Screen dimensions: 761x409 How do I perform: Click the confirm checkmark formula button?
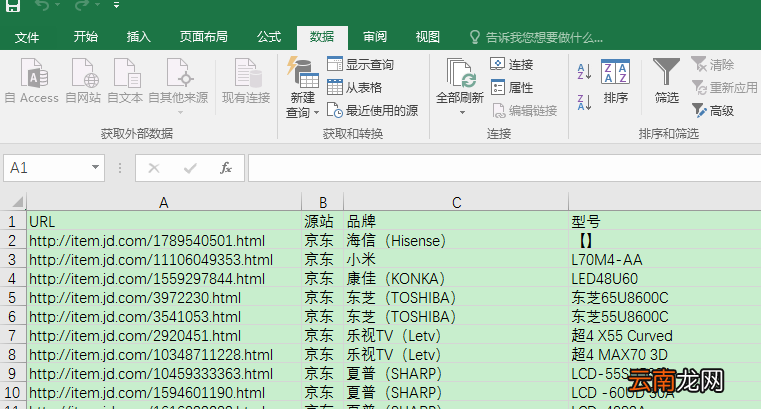pos(190,168)
